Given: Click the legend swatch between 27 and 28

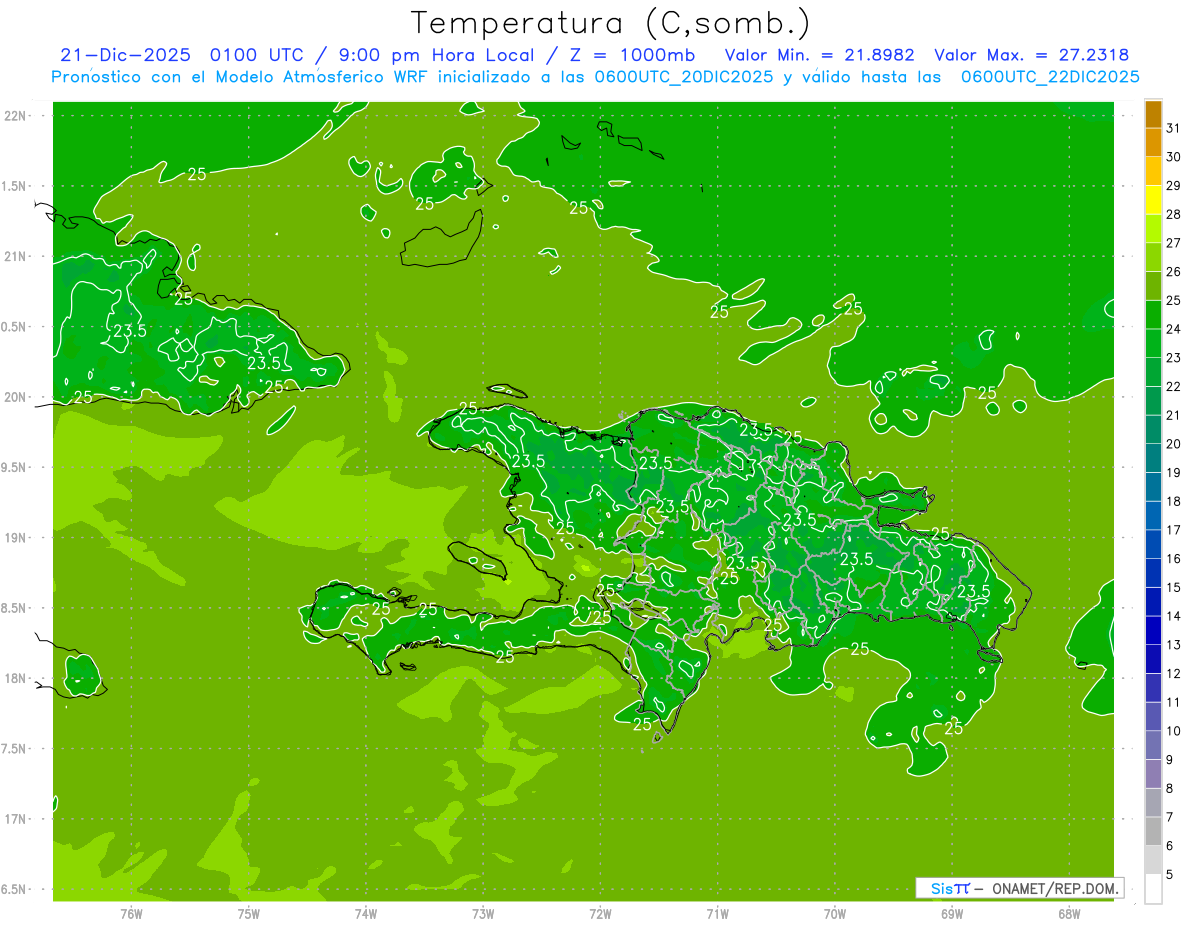Looking at the screenshot, I should point(1153,229).
